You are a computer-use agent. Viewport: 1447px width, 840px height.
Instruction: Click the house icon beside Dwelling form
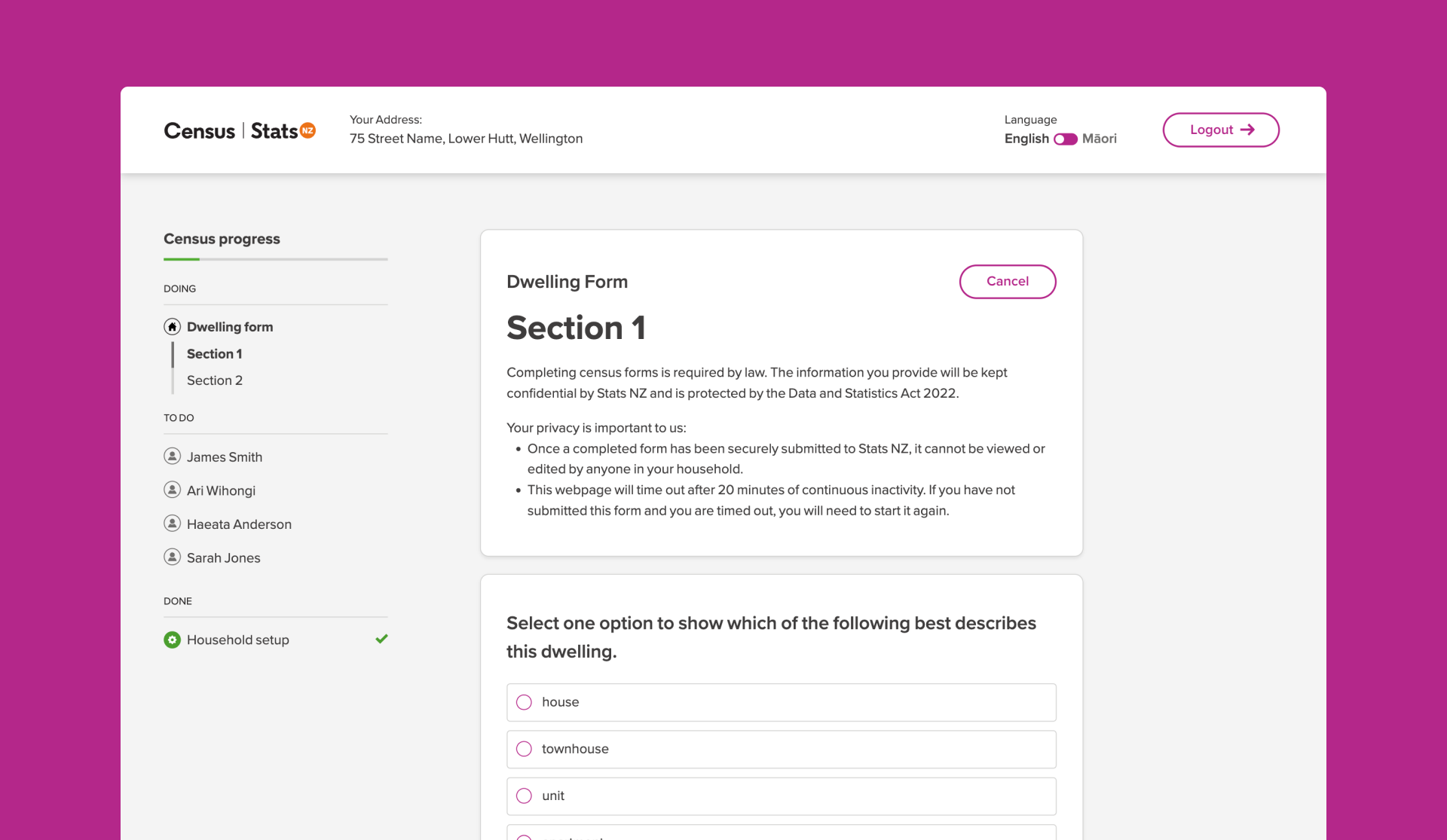point(172,326)
